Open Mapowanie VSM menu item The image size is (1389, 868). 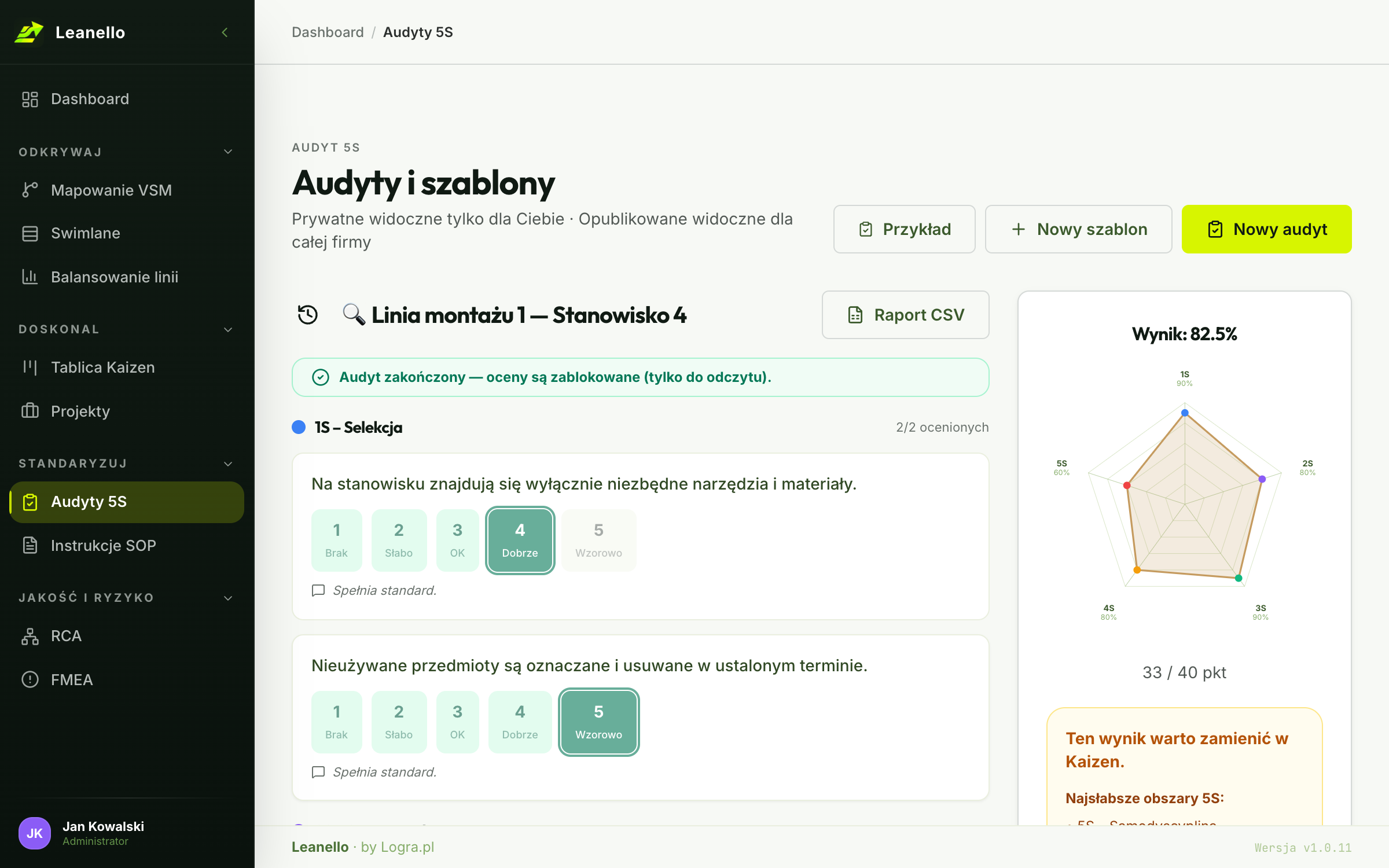pyautogui.click(x=127, y=190)
